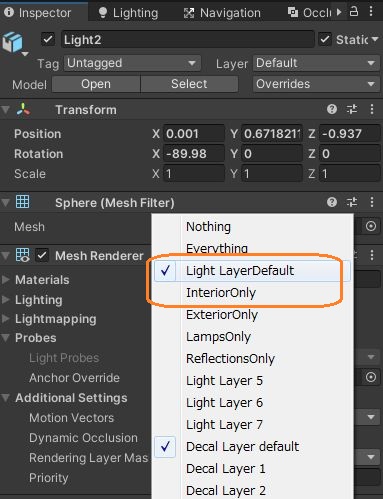Open the Inspector tab's three-dot menu

point(371,12)
